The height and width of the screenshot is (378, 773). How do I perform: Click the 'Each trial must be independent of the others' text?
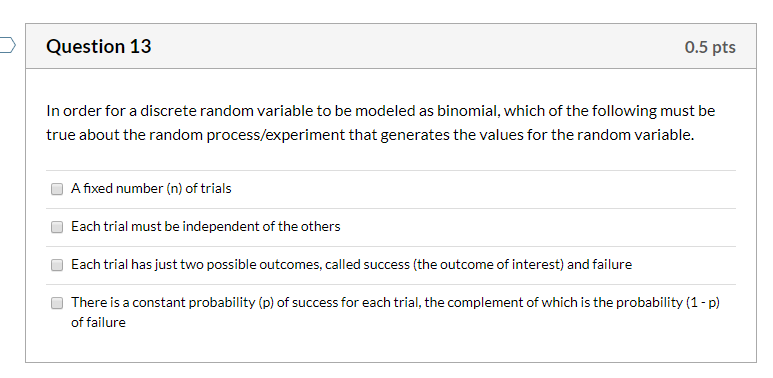[x=206, y=227]
